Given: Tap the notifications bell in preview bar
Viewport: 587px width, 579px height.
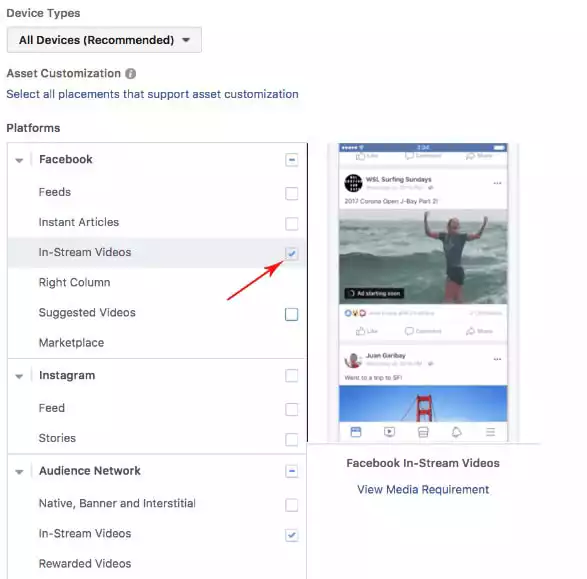Looking at the screenshot, I should click(456, 432).
